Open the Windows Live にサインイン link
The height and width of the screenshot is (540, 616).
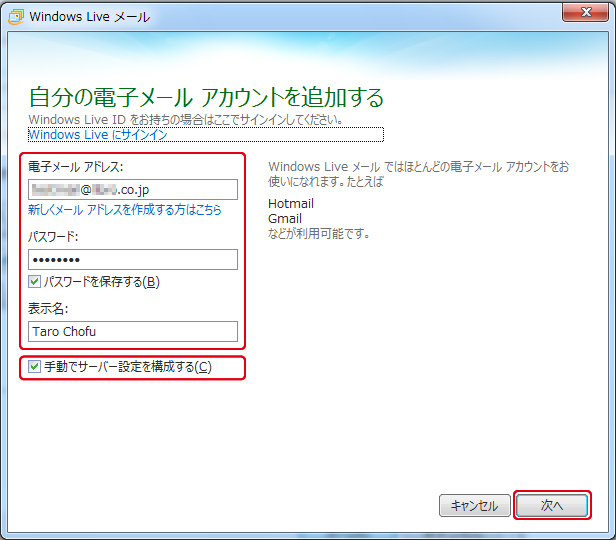[x=98, y=135]
